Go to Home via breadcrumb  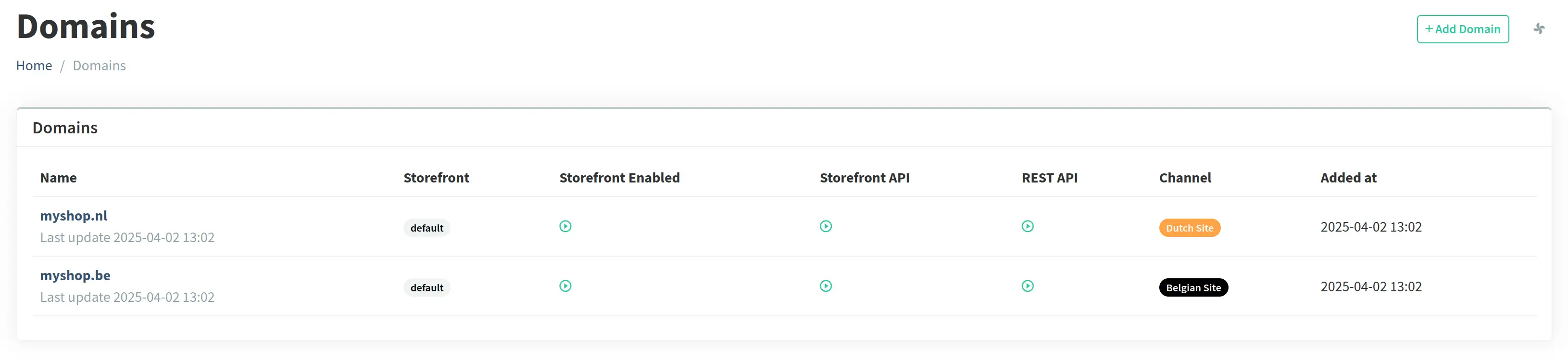point(34,66)
